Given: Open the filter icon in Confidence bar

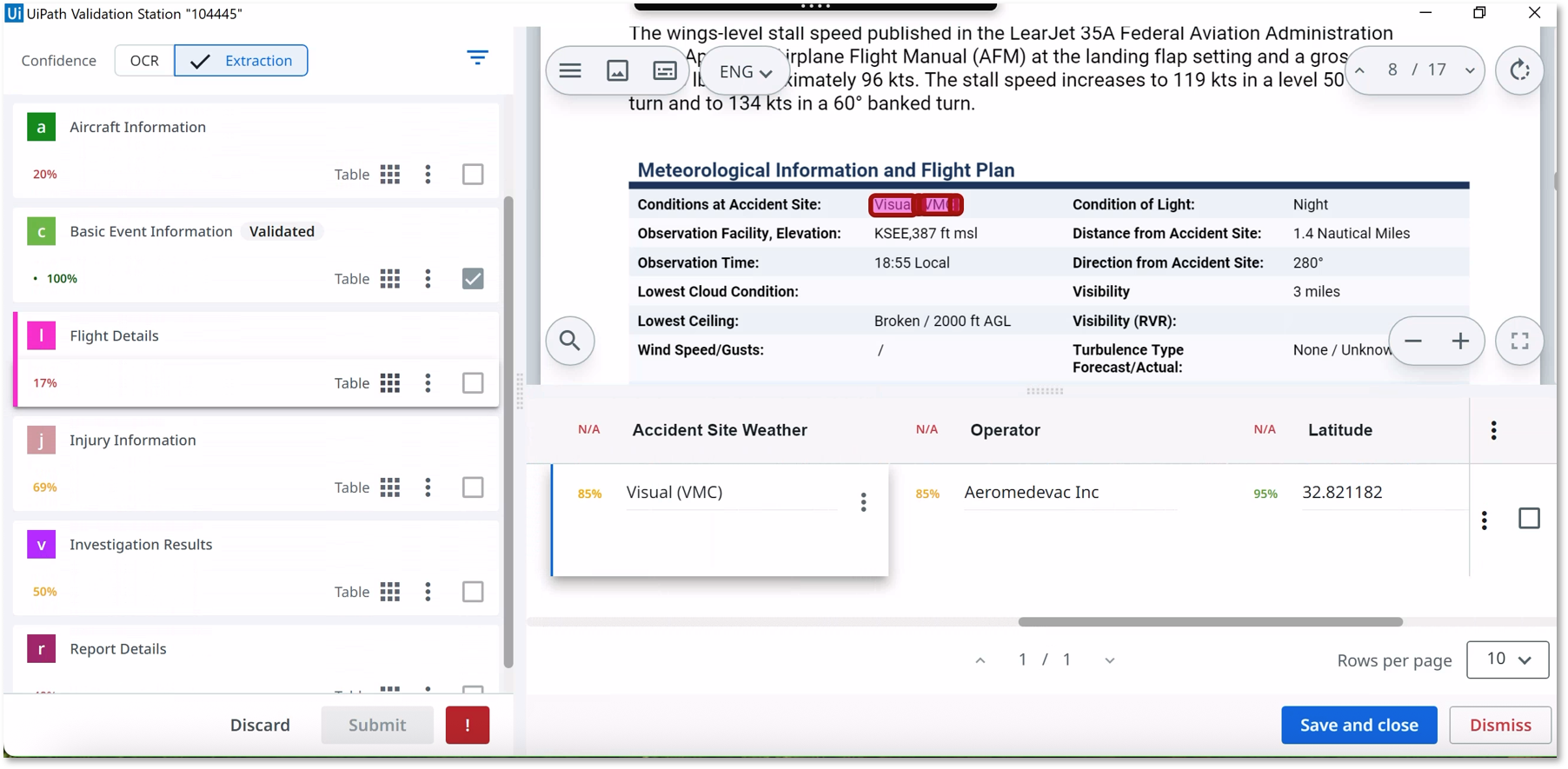Looking at the screenshot, I should click(477, 58).
